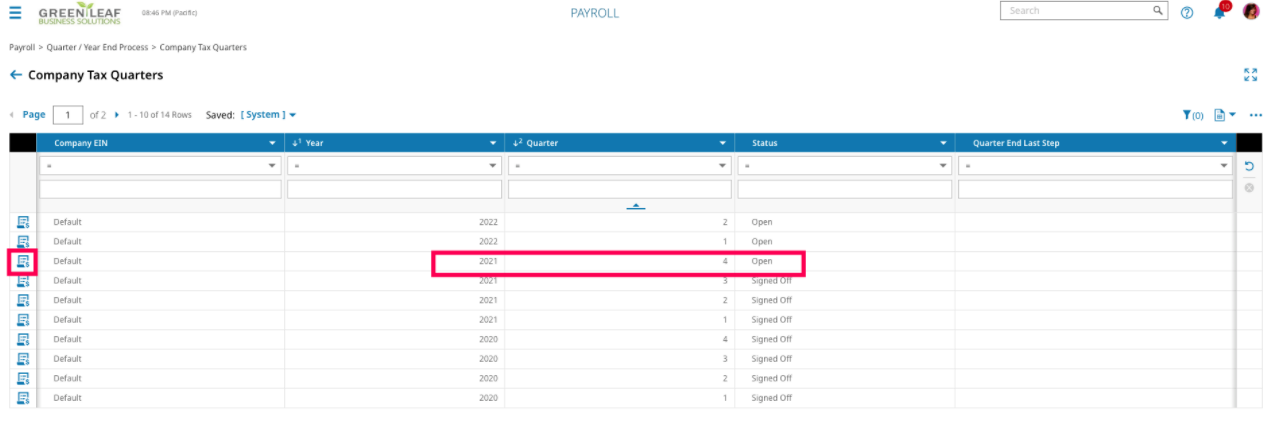The image size is (1267, 421).
Task: Toggle full screen expand icon
Action: 1250,75
